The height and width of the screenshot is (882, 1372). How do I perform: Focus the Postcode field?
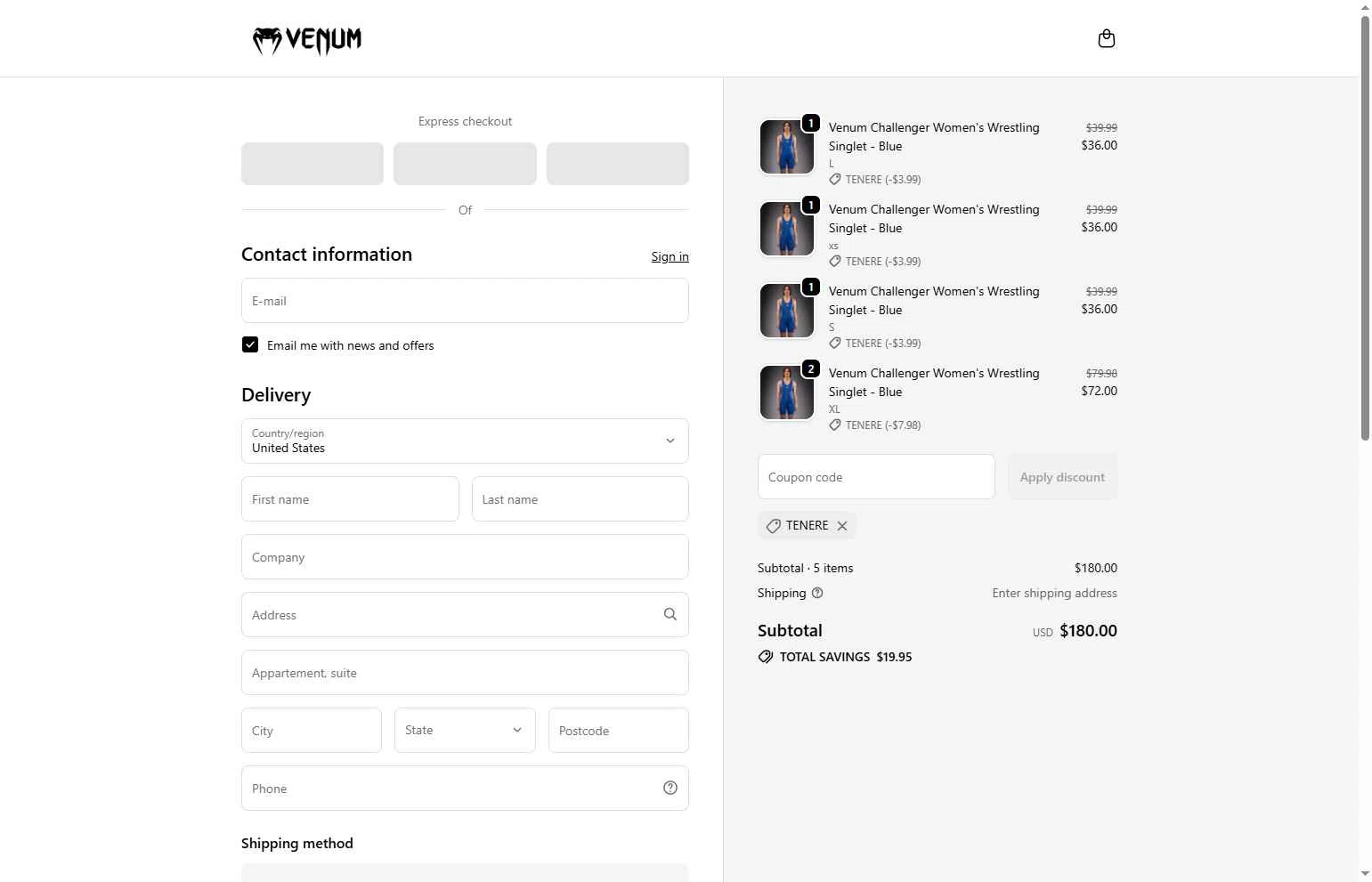pos(619,730)
